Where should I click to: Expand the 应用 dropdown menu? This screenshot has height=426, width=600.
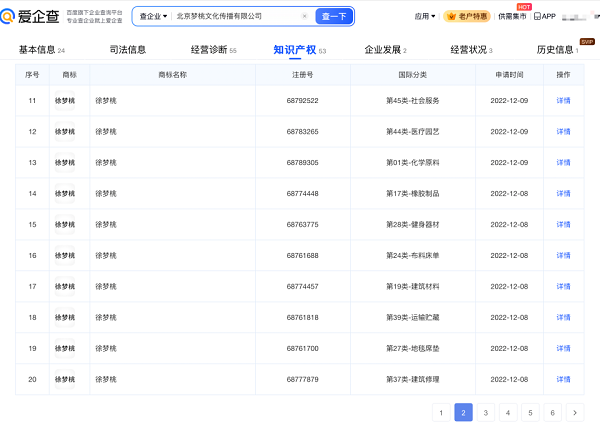coord(424,16)
